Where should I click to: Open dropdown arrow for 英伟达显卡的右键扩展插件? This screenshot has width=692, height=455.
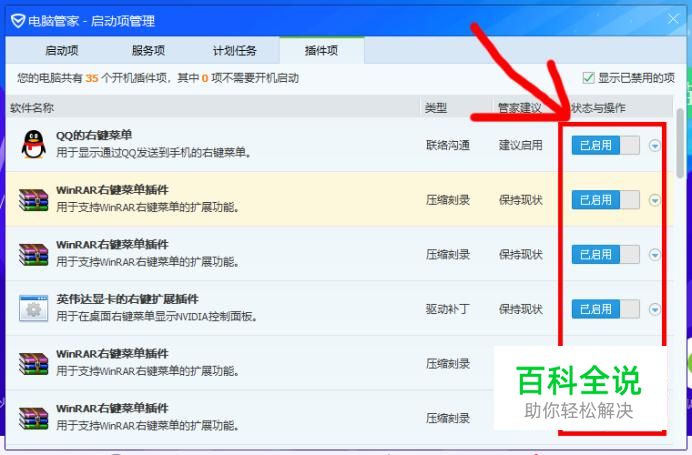pyautogui.click(x=654, y=309)
